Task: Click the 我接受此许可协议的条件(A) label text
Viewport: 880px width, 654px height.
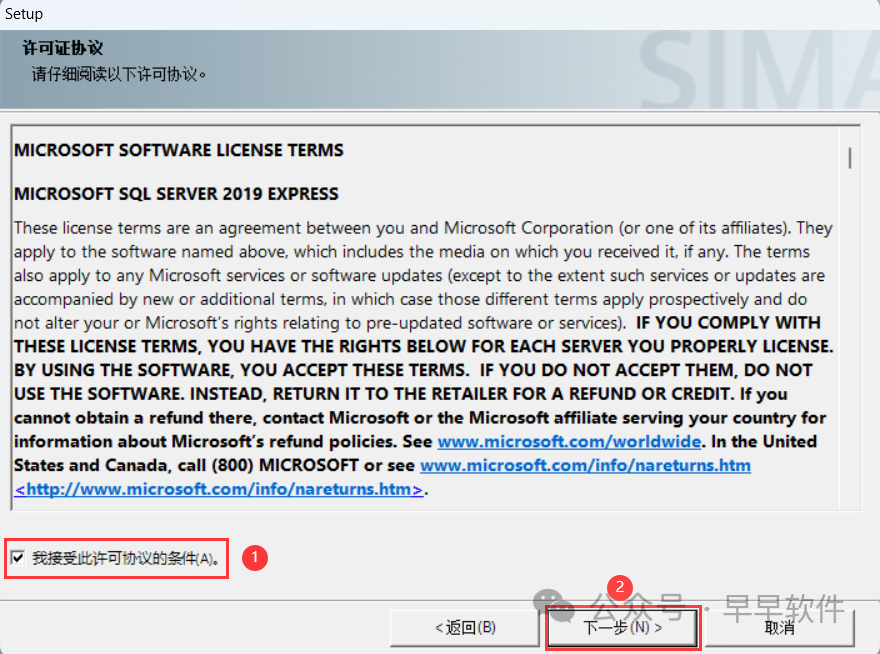Action: coord(125,558)
